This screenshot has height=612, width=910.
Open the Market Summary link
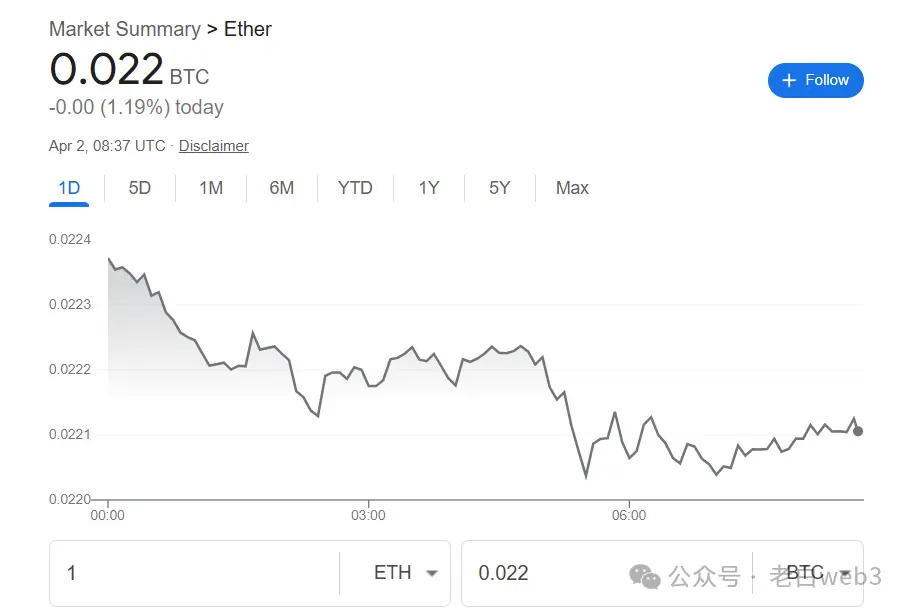125,29
